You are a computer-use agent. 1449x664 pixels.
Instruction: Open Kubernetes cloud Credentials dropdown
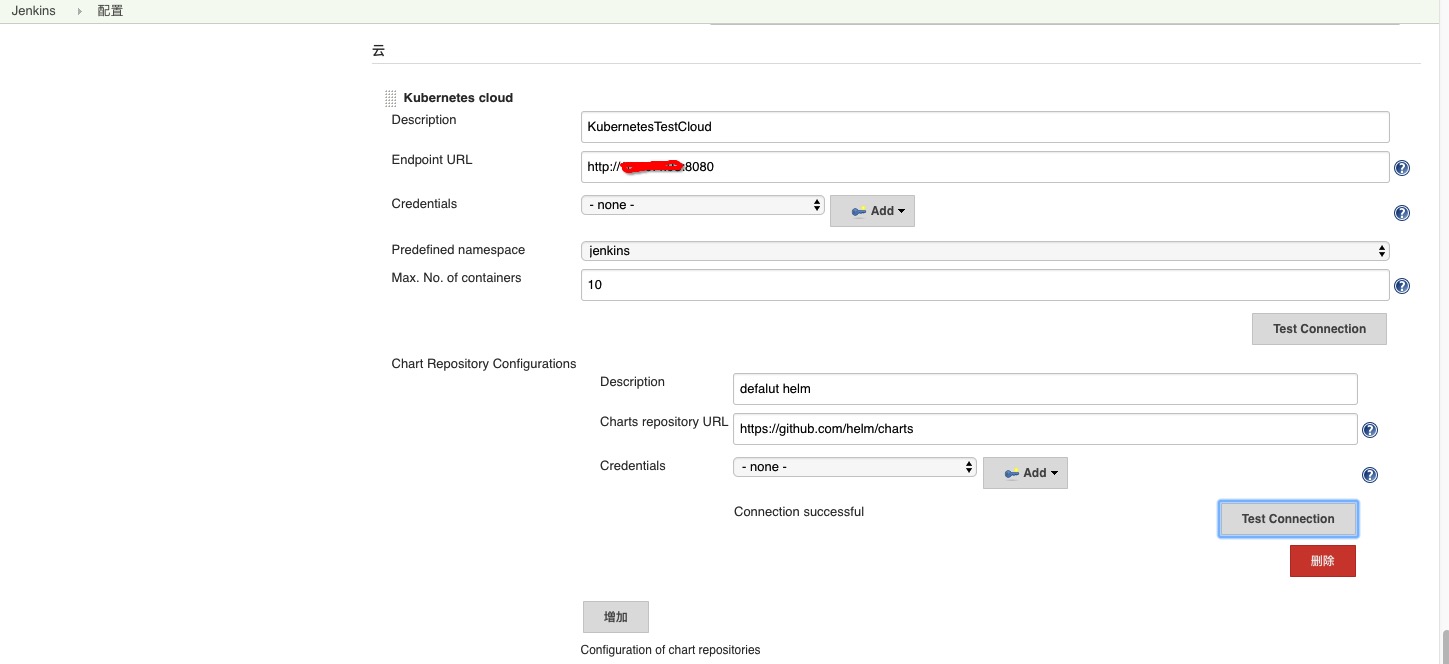point(703,205)
